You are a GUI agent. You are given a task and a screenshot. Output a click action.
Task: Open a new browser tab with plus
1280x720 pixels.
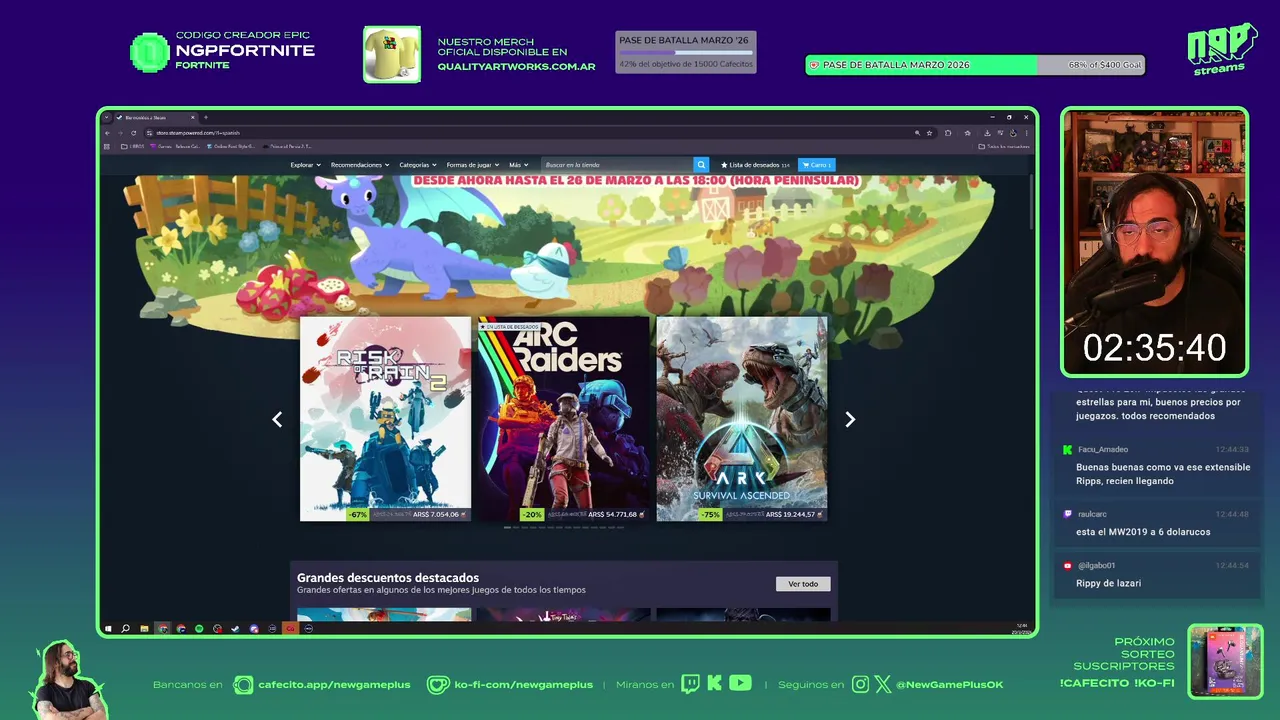point(206,117)
